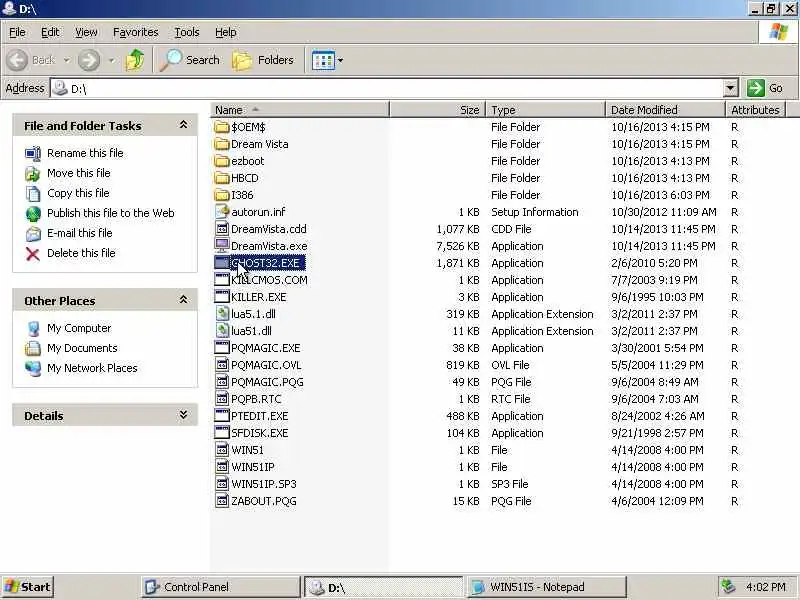
Task: Open the Back history dropdown arrow
Action: (67, 60)
